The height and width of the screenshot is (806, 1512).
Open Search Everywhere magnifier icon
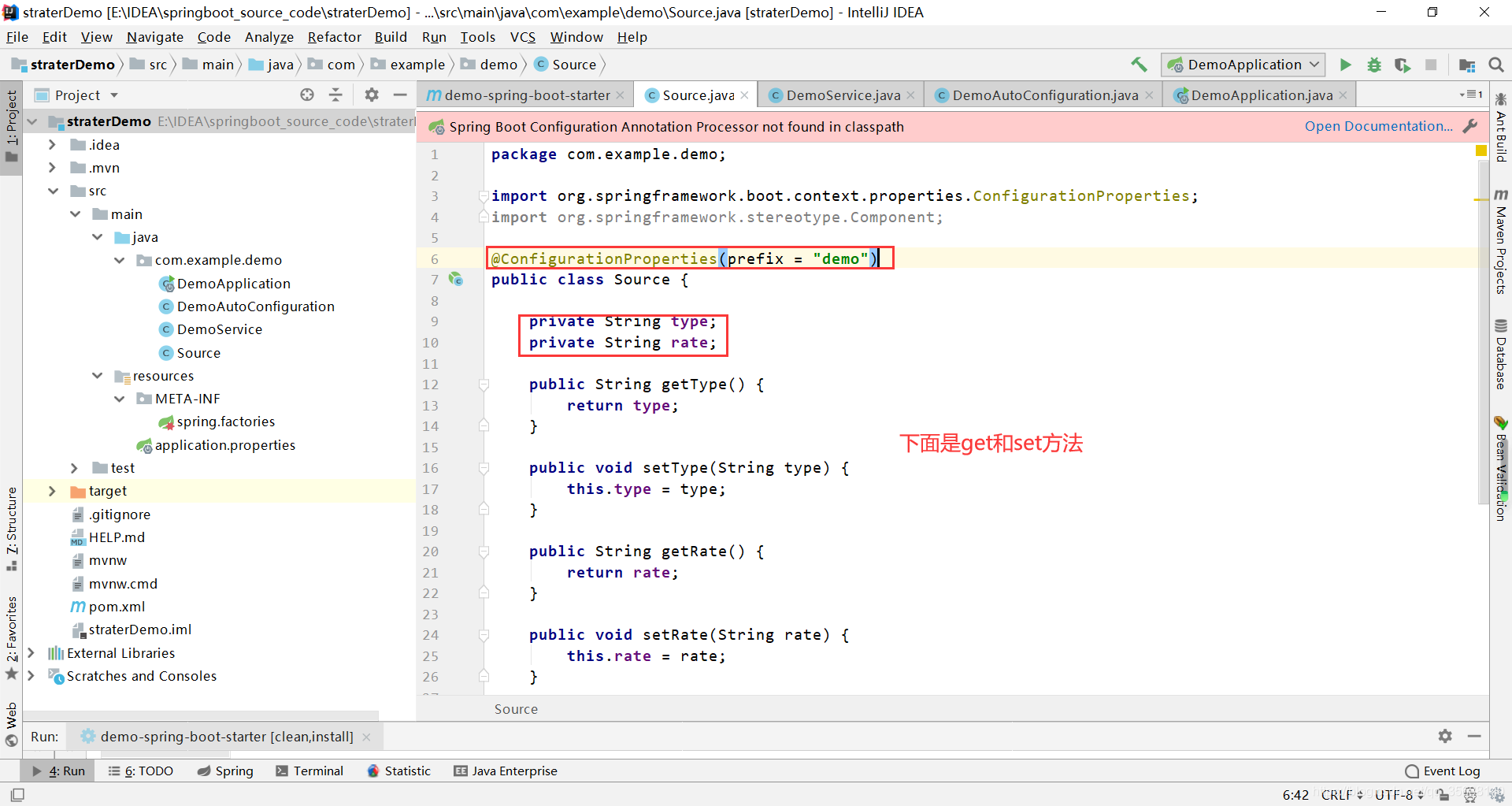click(1496, 65)
